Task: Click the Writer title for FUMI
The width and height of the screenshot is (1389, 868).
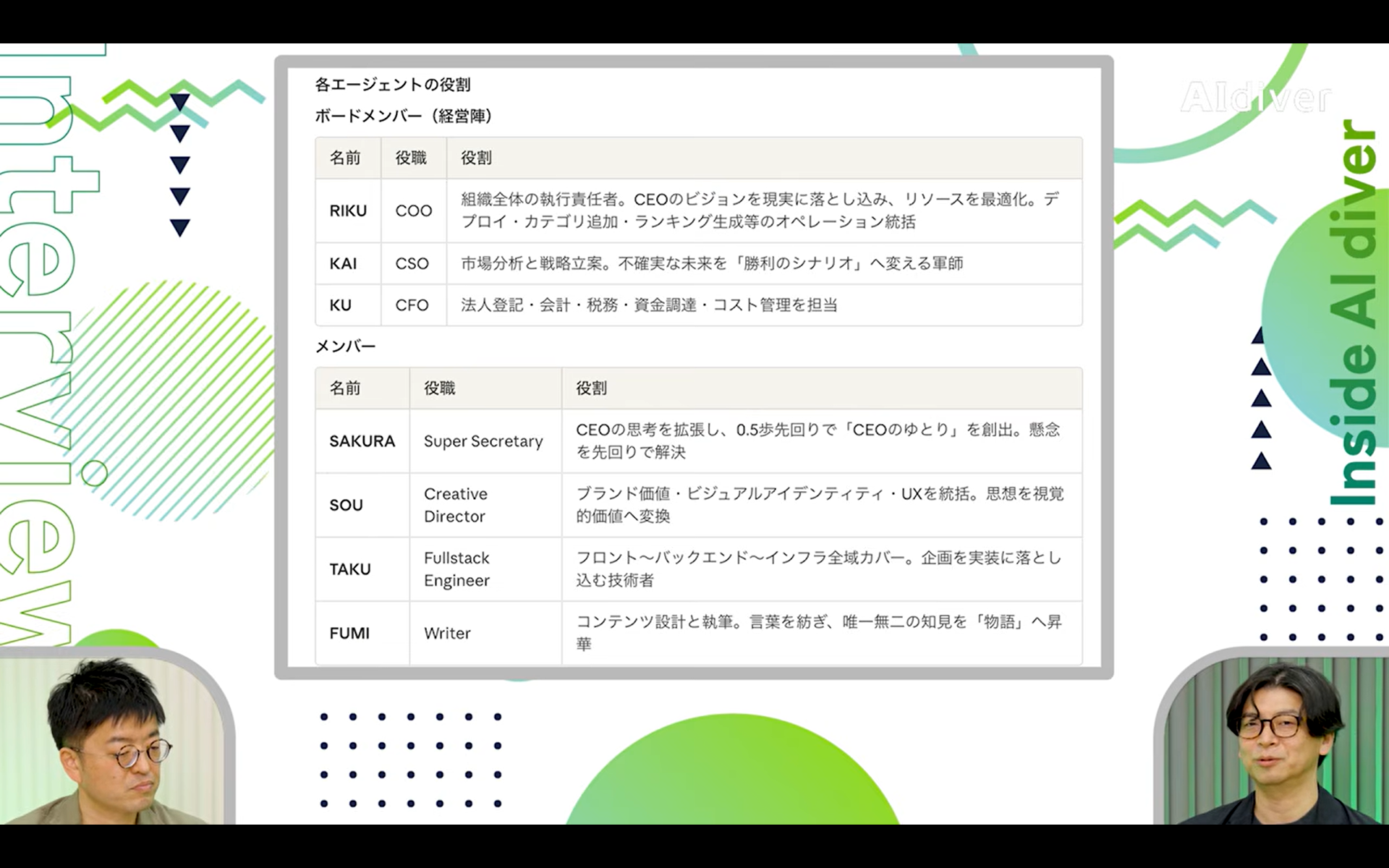Action: point(447,633)
